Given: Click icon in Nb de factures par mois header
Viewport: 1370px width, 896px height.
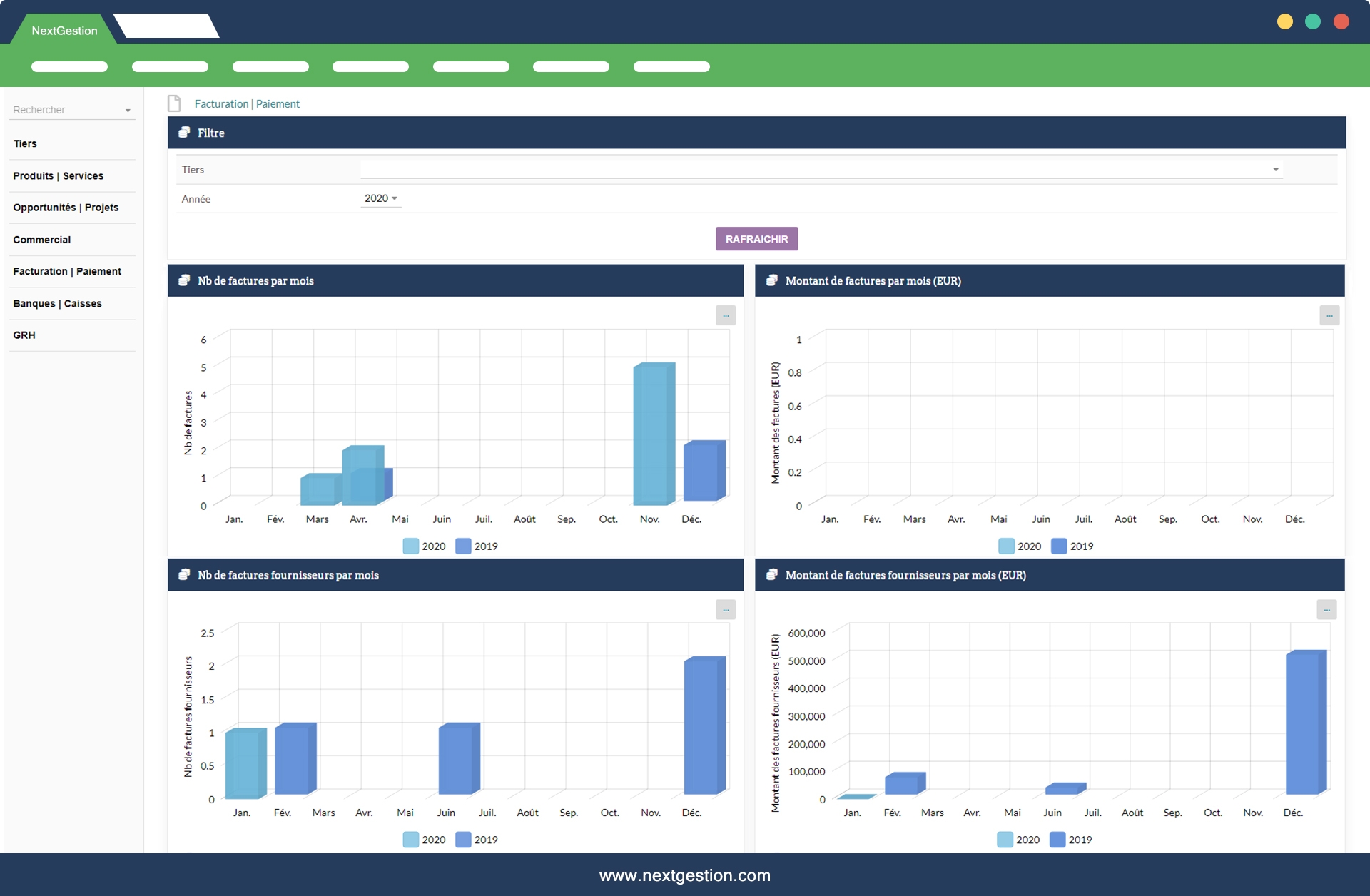Looking at the screenshot, I should [184, 280].
